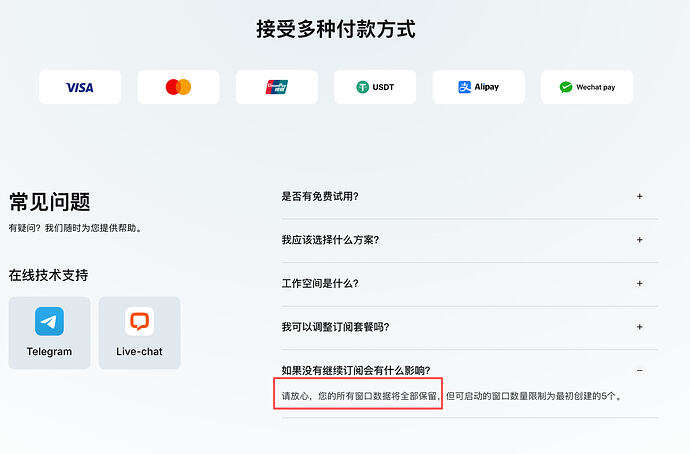Select the Wechat pay option
This screenshot has height=454, width=690.
(587, 87)
